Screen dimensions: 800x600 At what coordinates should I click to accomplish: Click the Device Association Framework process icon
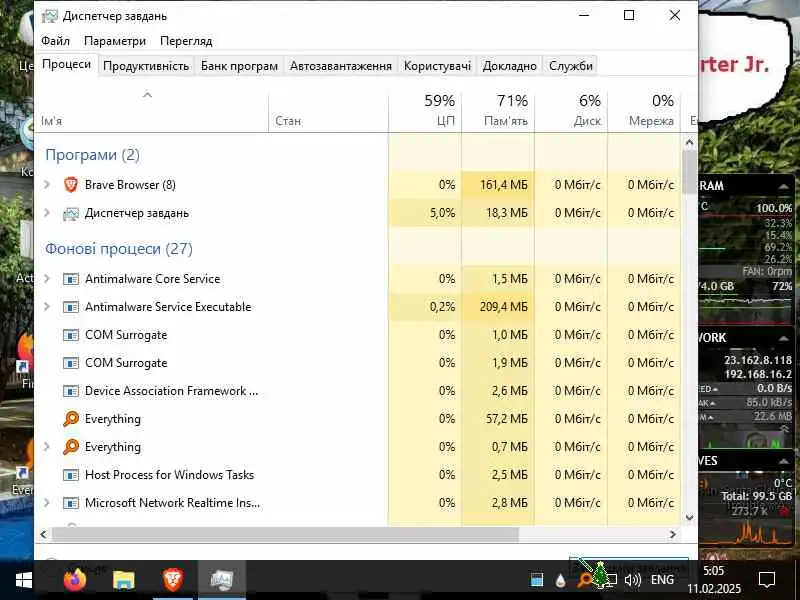pyautogui.click(x=71, y=391)
